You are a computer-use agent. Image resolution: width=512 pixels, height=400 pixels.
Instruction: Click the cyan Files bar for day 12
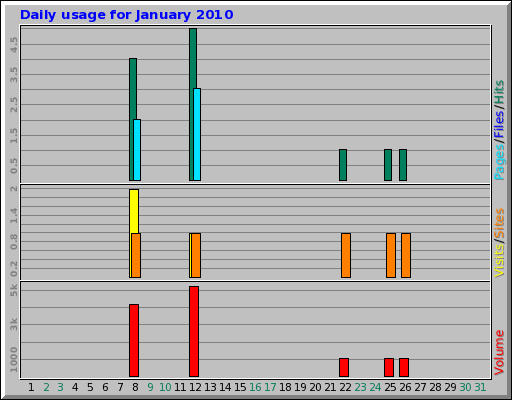pos(197,134)
